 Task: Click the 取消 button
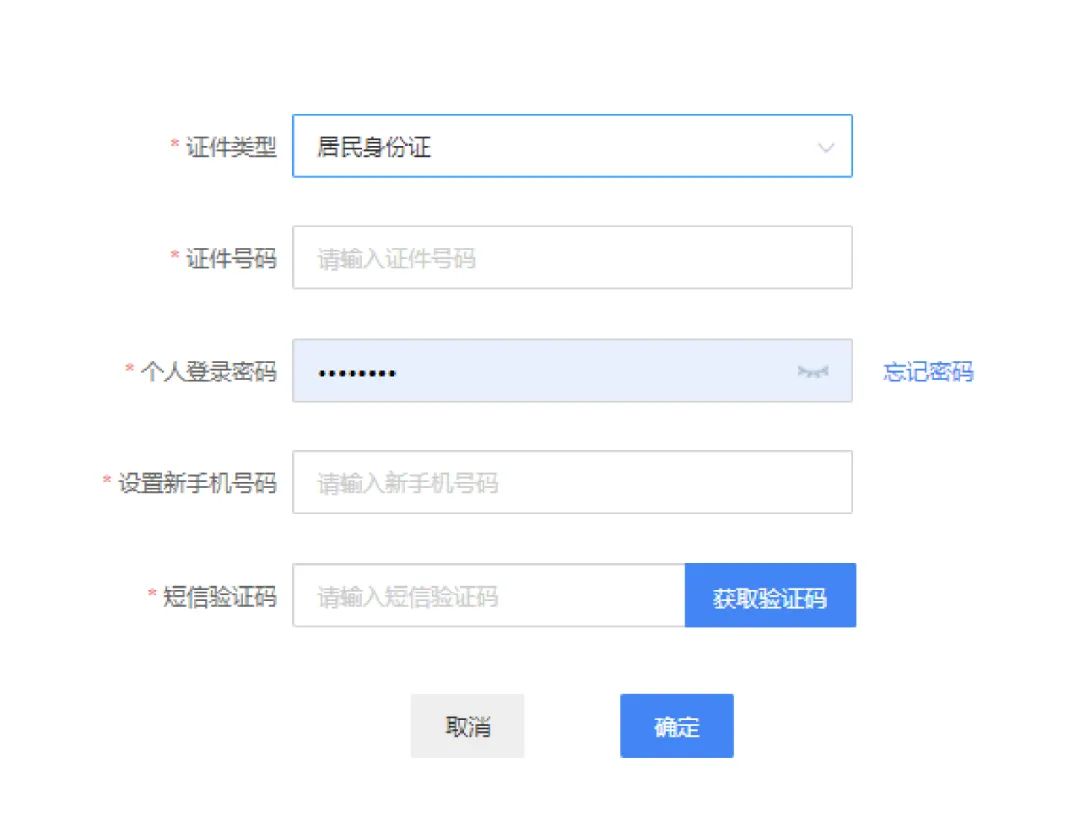point(467,726)
